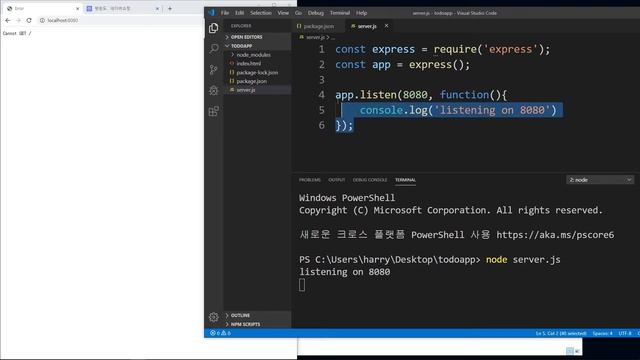Open the Debug menu
Viewport: 640px width, 360px height.
[316, 13]
